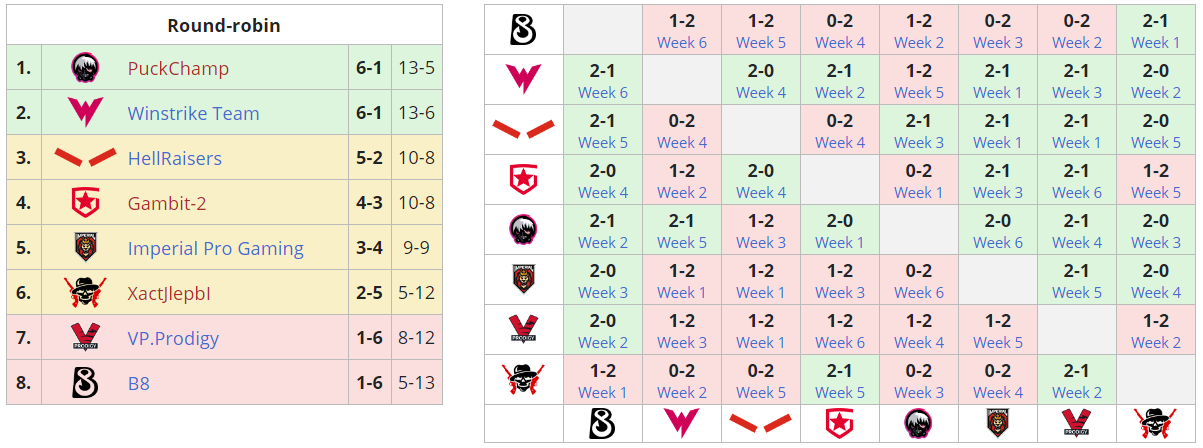Click Imperial Pro Gaming's logo in the standings

click(84, 248)
